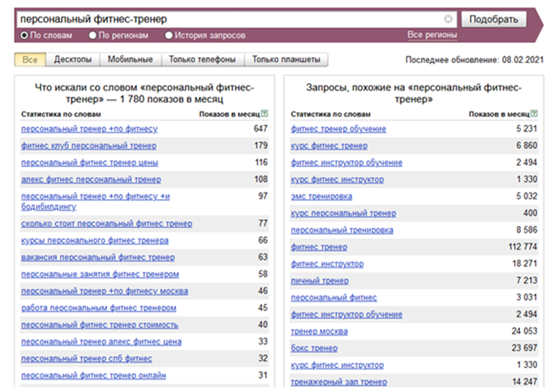Open 'персональный фитнес тренер цены' query link
558x389 pixels.
coord(90,163)
